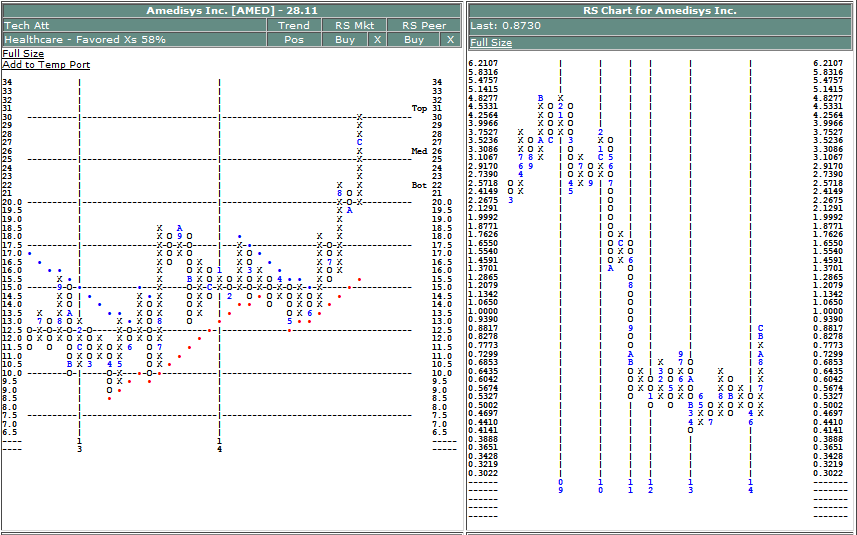Click 1.0000 on left RS scale

(483, 311)
